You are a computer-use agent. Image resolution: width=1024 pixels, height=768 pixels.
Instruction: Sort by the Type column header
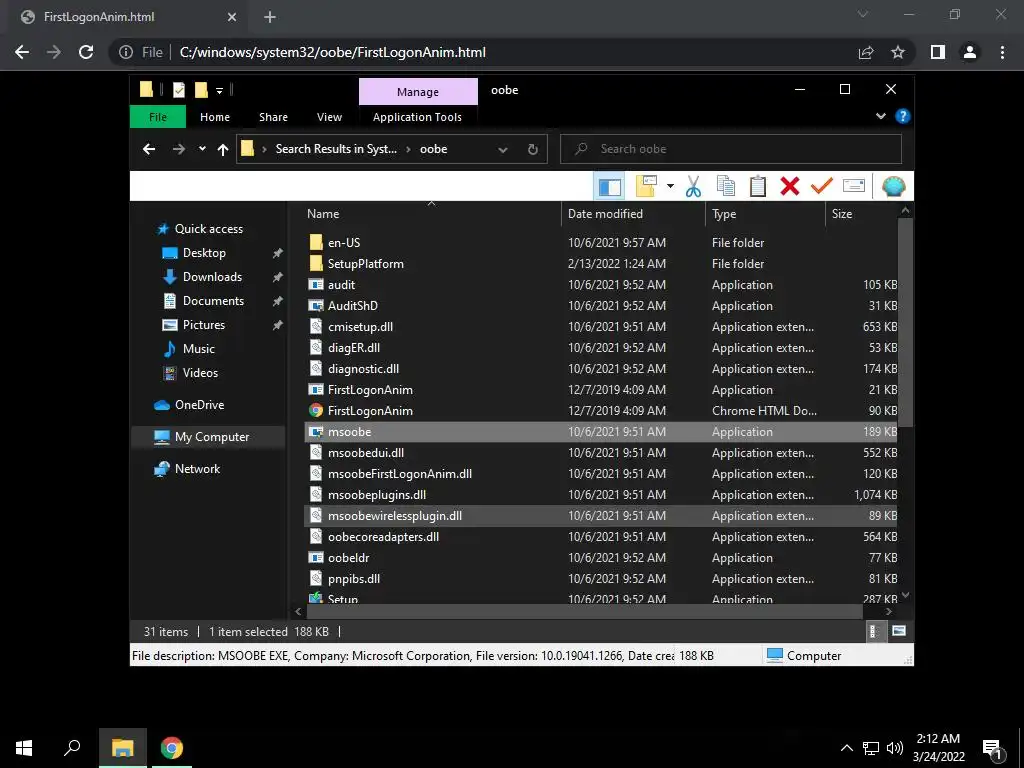pos(765,214)
